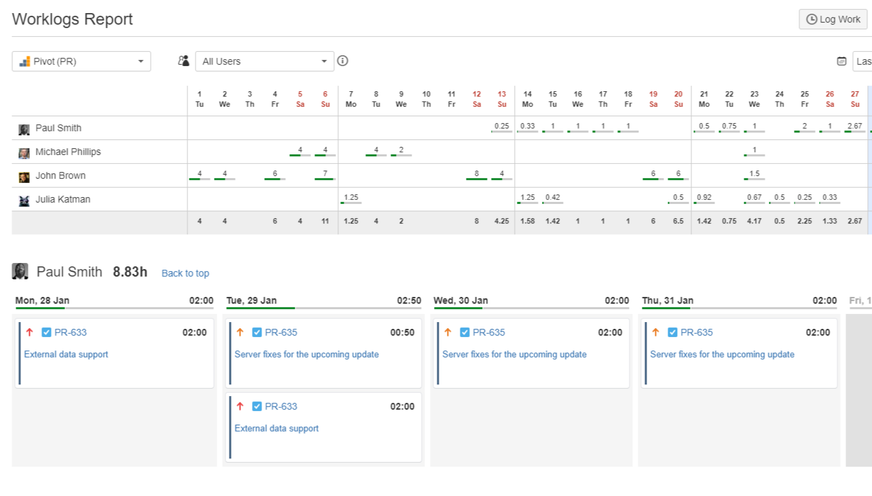Open PR-635 issue on Tue, 29 Jan
Viewport: 872px width, 496px height.
coord(281,333)
